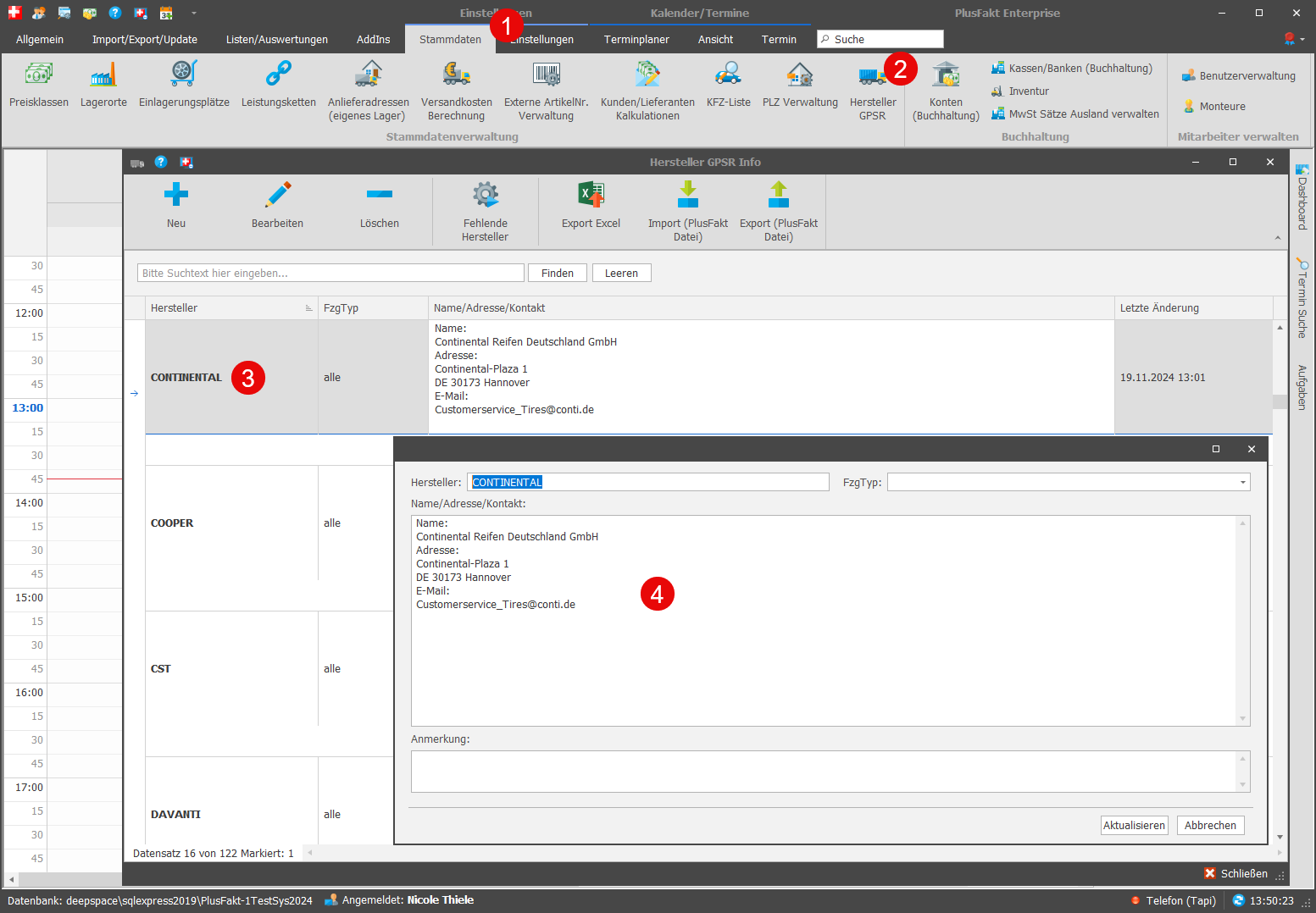Click the Leeren button
Viewport: 1316px width, 913px height.
(x=621, y=273)
